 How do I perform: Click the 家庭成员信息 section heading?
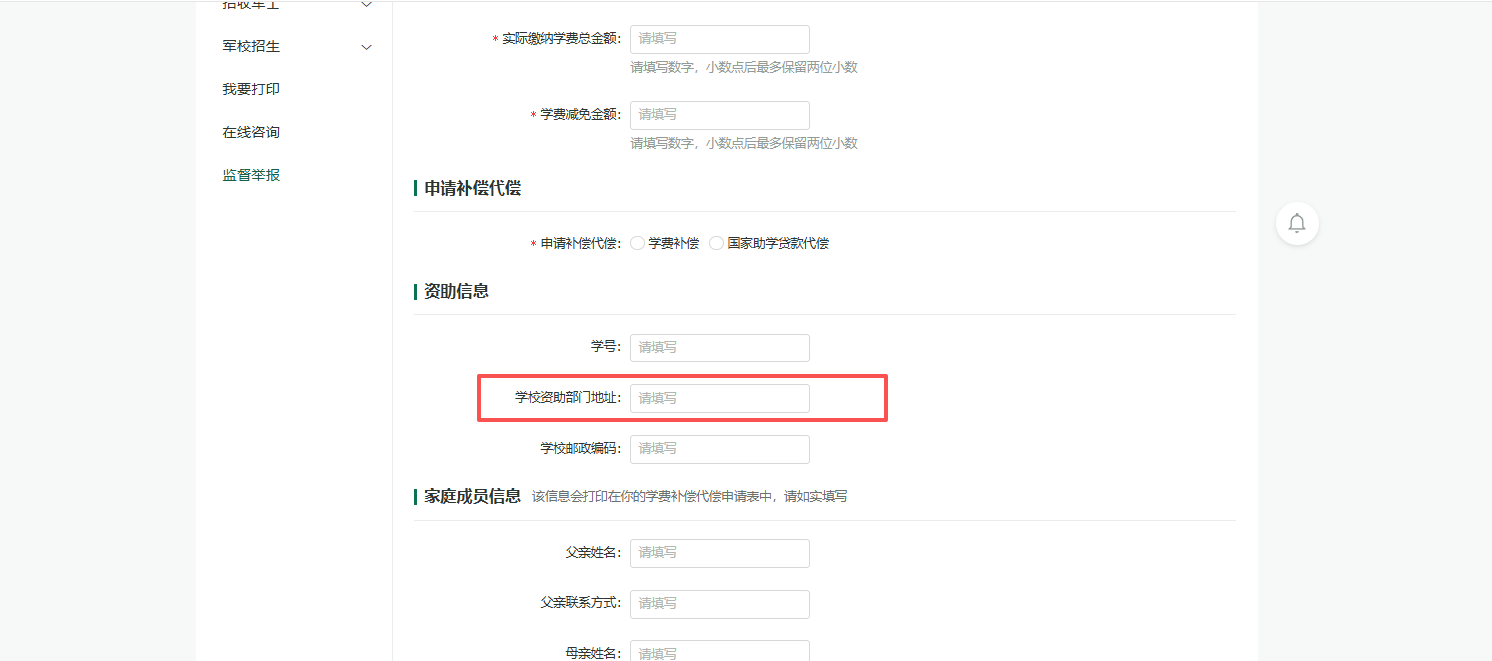[472, 496]
